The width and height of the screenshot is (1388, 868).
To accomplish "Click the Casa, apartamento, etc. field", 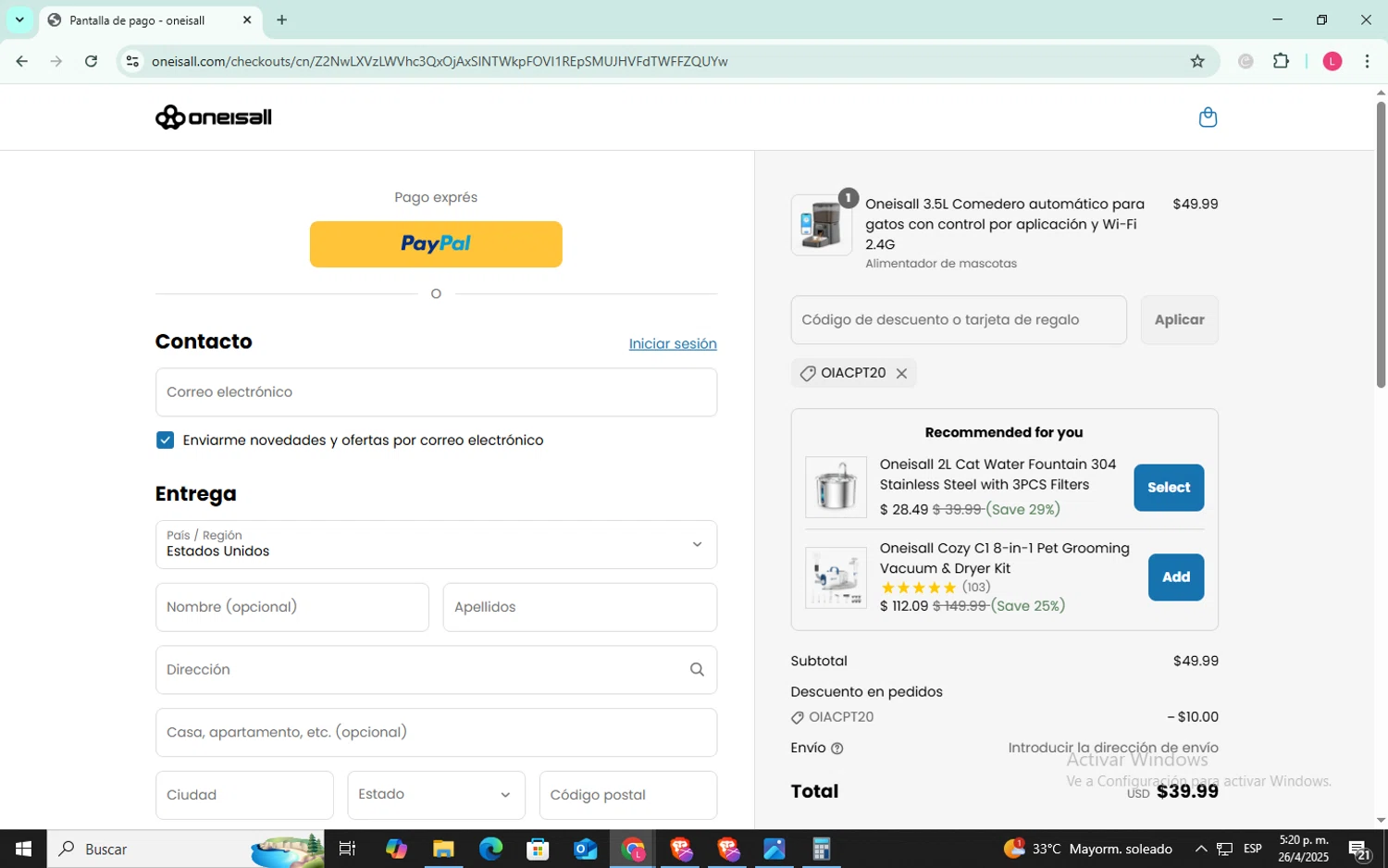I will (x=436, y=733).
